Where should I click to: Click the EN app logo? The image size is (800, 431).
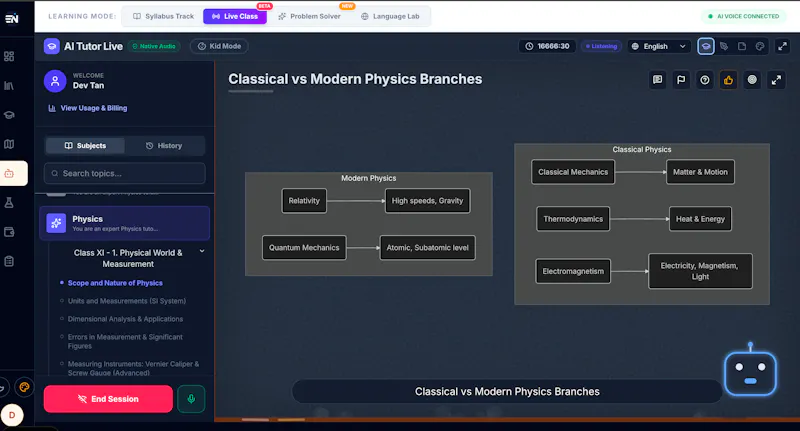click(x=12, y=18)
